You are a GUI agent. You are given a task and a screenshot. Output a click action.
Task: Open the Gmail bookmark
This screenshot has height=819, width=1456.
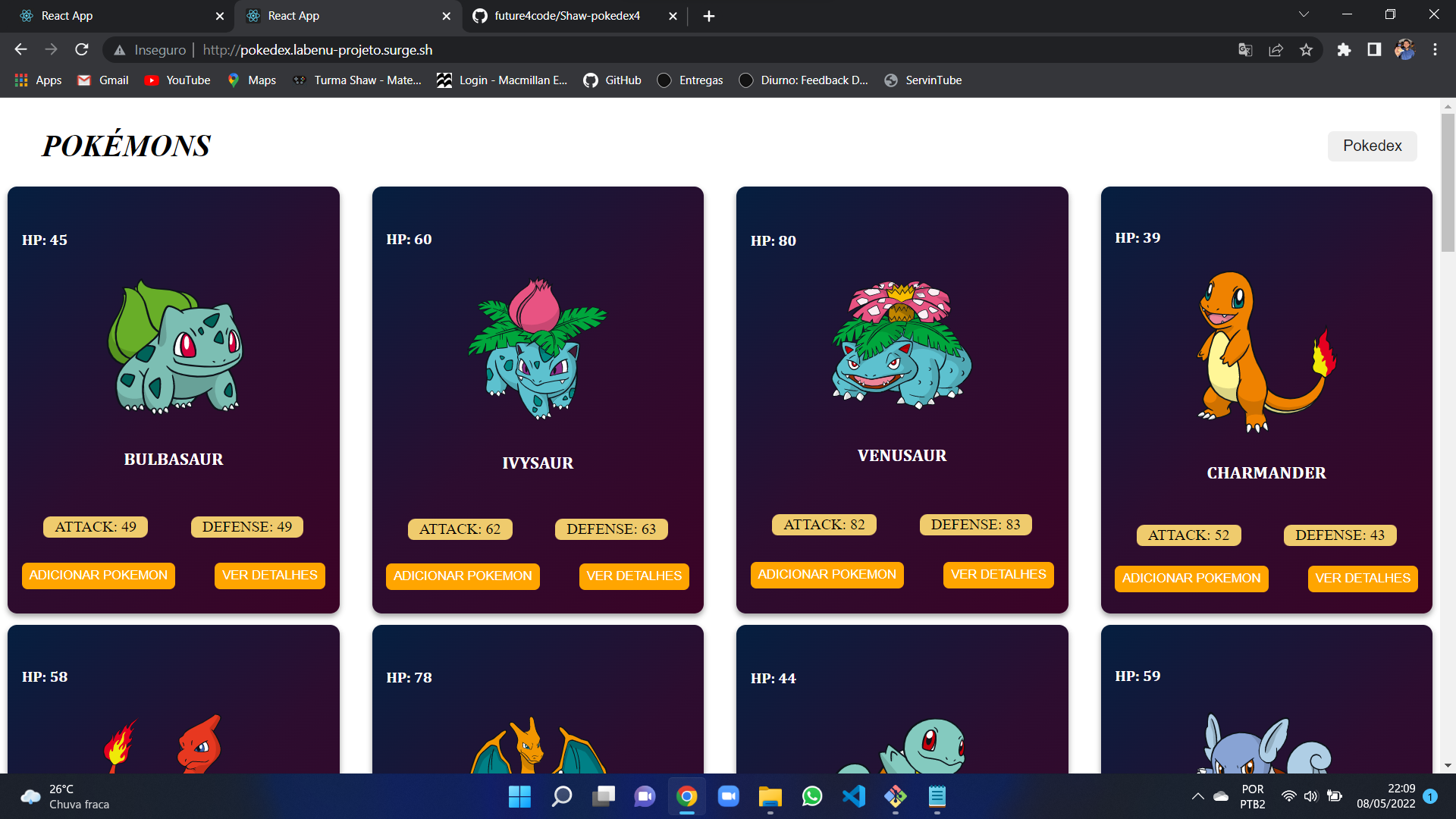(x=102, y=80)
